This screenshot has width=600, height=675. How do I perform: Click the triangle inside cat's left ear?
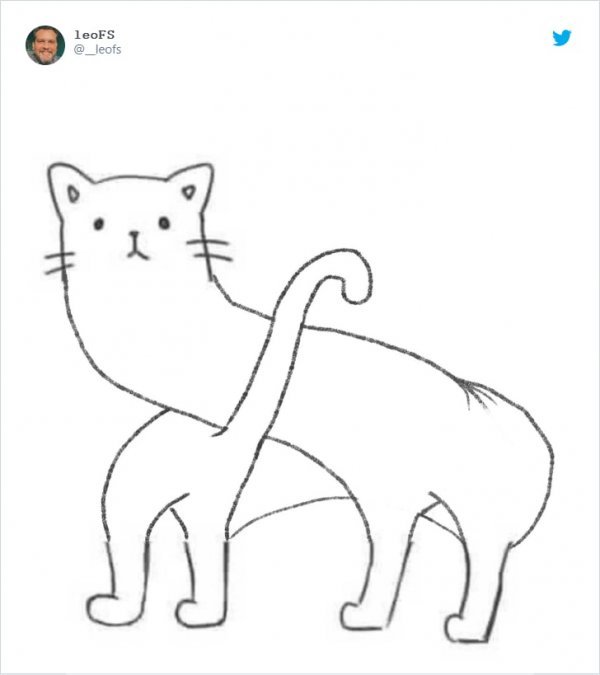(x=73, y=194)
